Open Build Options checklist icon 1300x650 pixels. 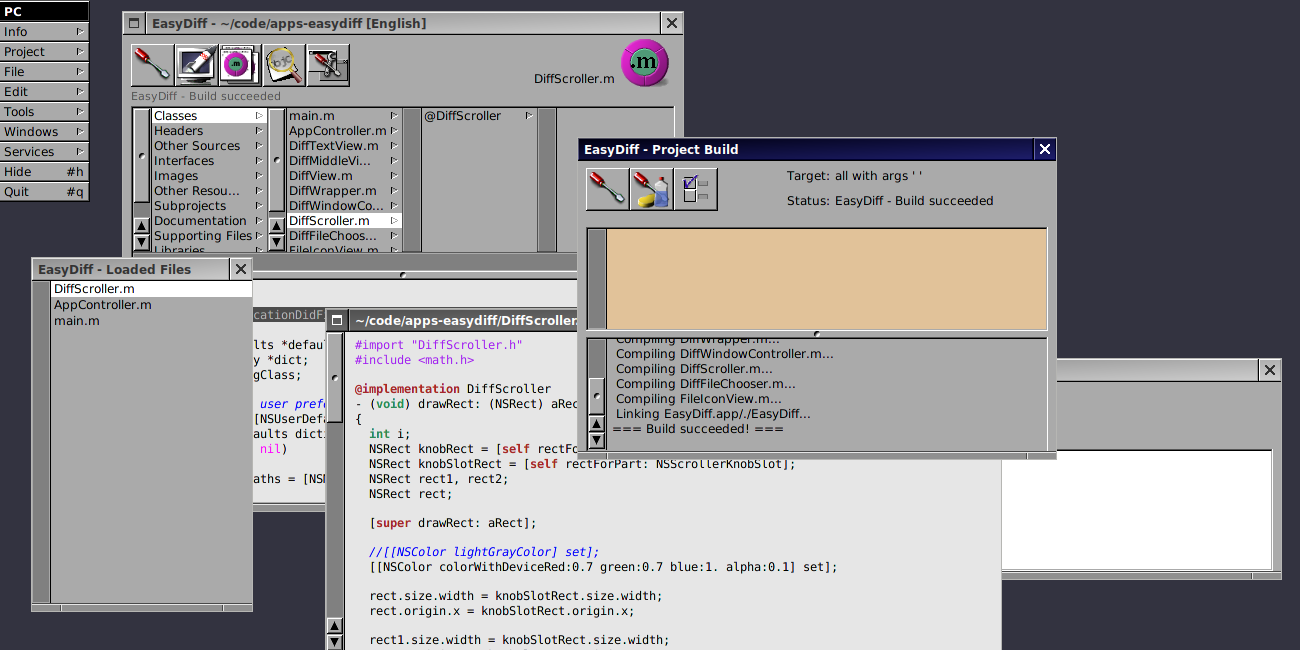point(696,189)
